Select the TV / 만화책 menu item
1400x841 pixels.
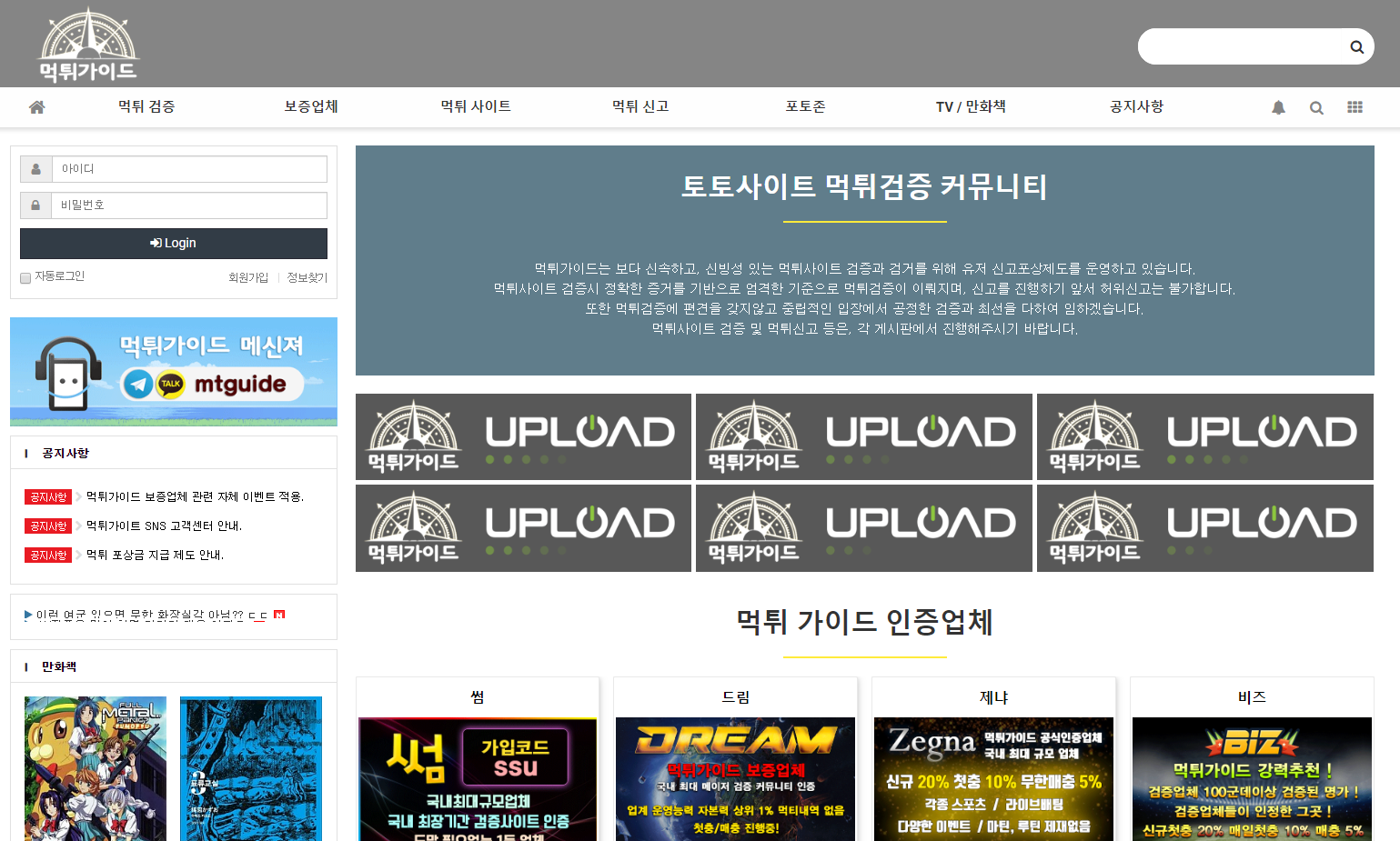click(x=971, y=107)
